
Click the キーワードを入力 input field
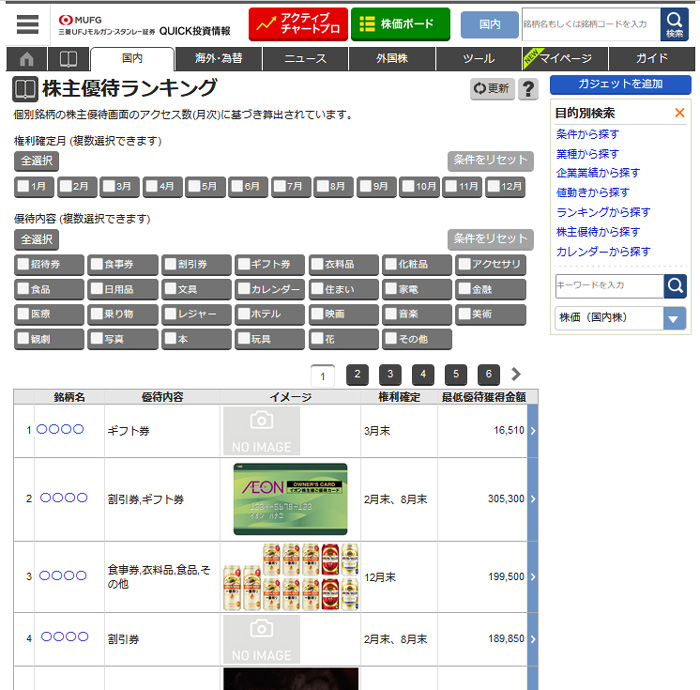(608, 286)
